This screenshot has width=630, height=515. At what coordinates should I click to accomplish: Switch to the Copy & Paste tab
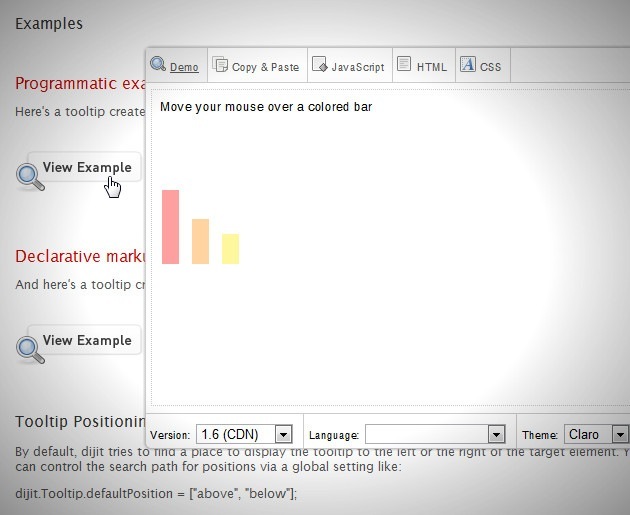tap(258, 65)
